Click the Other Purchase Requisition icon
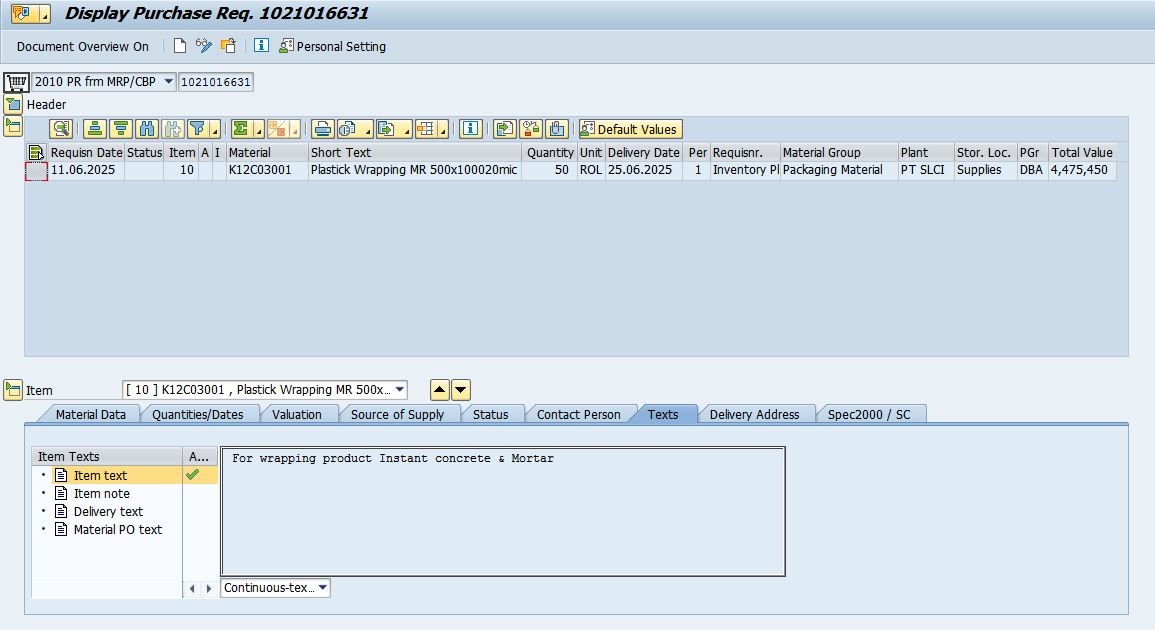The height and width of the screenshot is (630, 1155). (x=229, y=46)
